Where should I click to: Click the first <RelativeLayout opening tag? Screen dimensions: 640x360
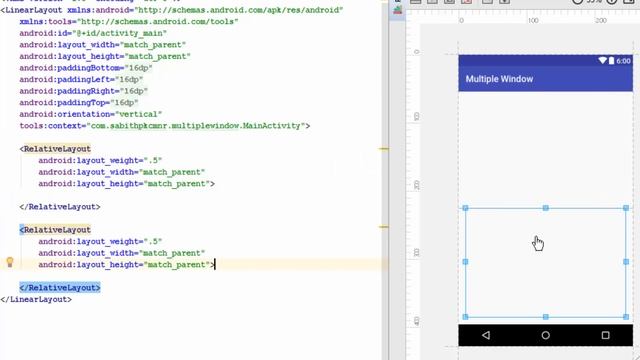coord(55,149)
